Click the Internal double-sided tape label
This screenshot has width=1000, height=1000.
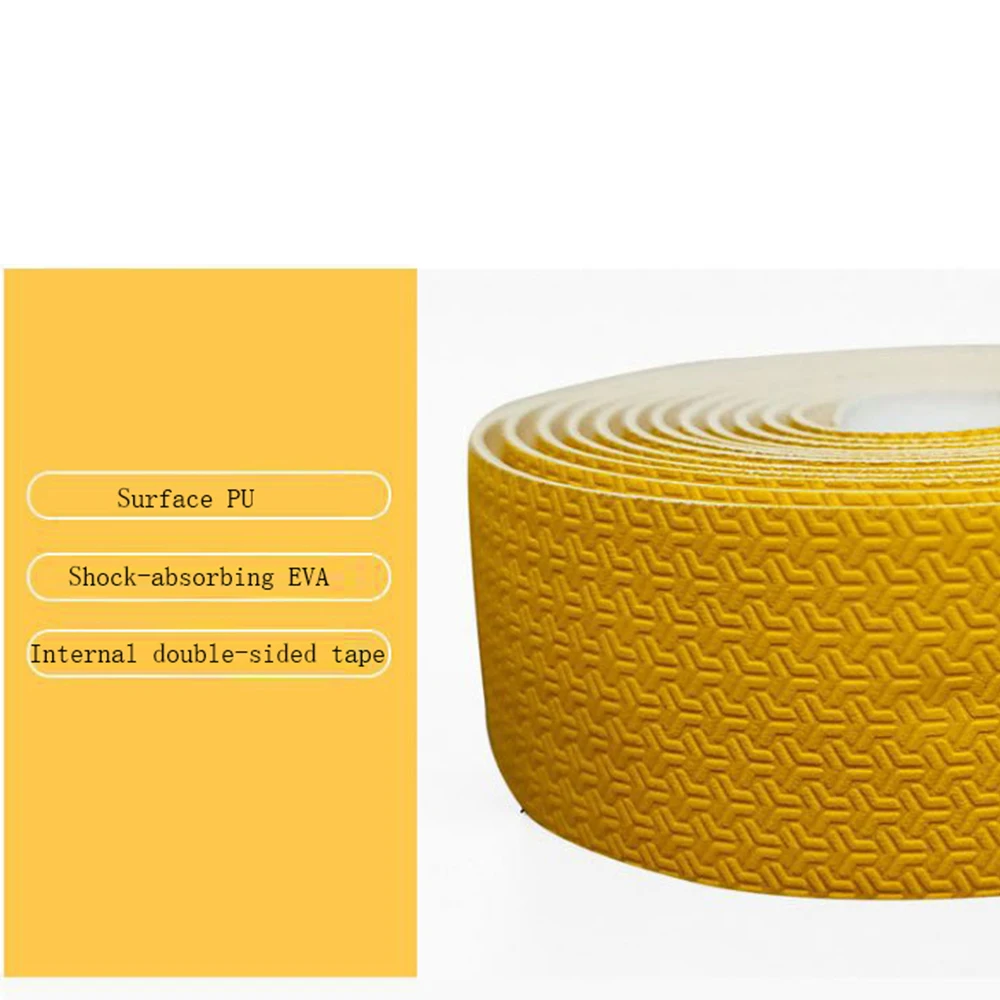coord(209,654)
